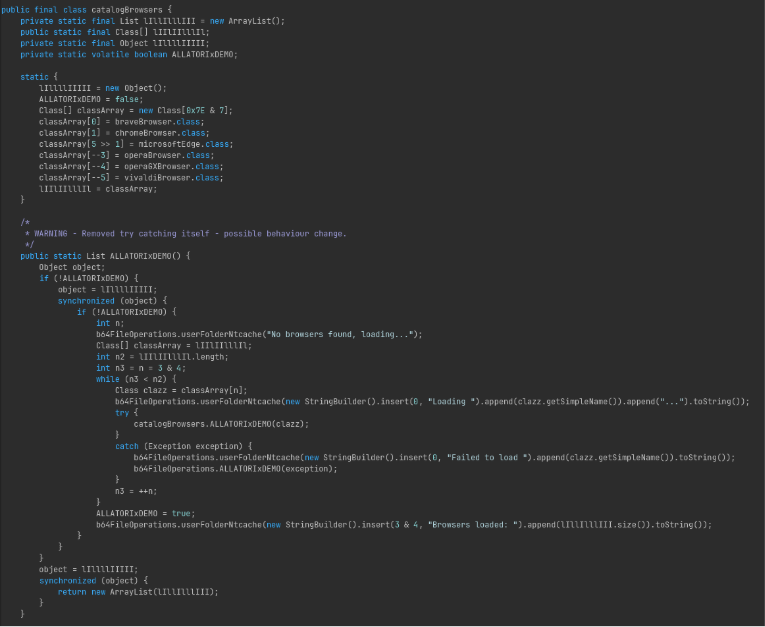Screen dimensions: 765x627
Task: Click 'operaBrowser.class' in the array assignment
Action: coord(167,156)
